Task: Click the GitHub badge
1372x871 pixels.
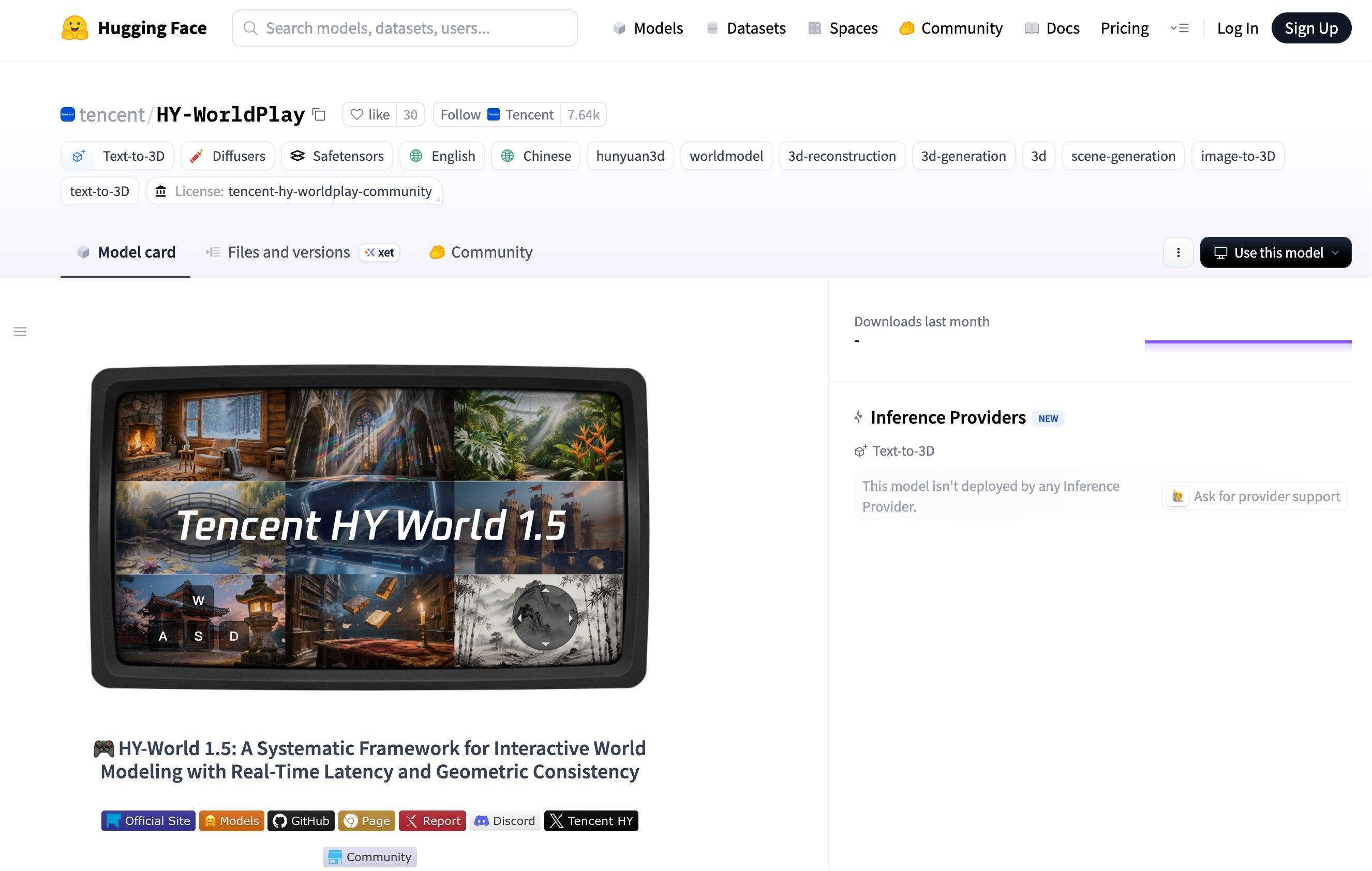Action: click(x=301, y=821)
